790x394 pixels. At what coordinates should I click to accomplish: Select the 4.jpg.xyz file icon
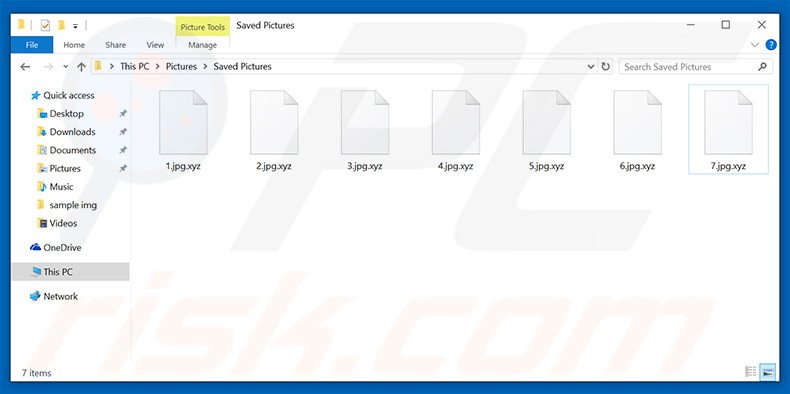pos(455,122)
